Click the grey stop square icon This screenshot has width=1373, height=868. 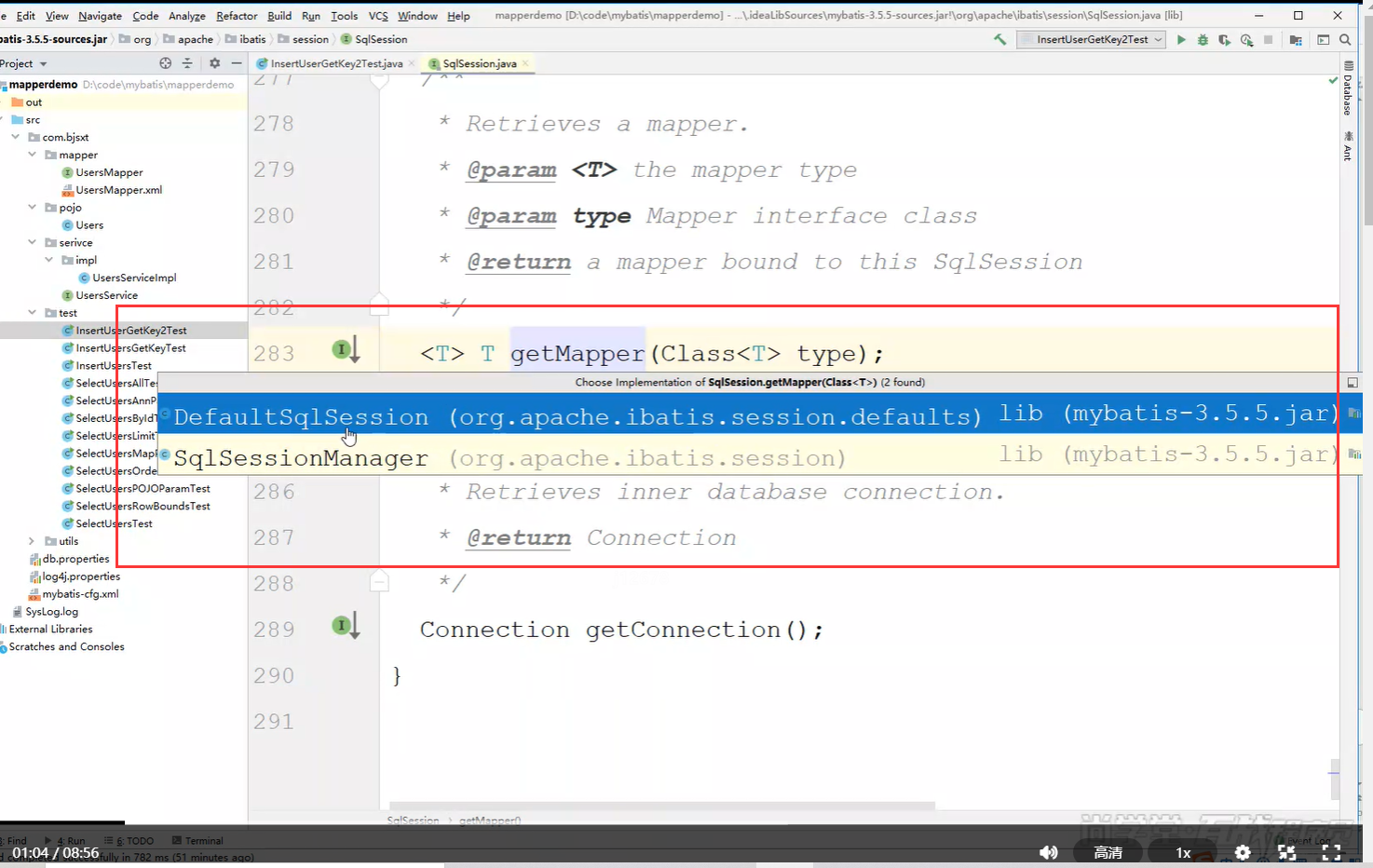[x=1268, y=39]
